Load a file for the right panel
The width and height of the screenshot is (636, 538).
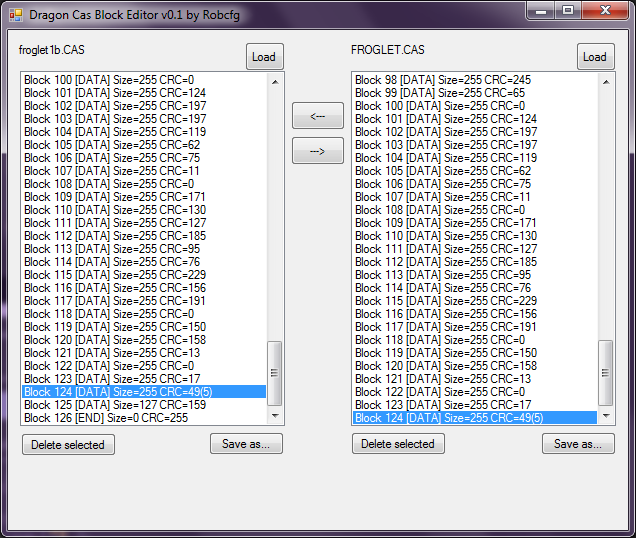[x=595, y=57]
